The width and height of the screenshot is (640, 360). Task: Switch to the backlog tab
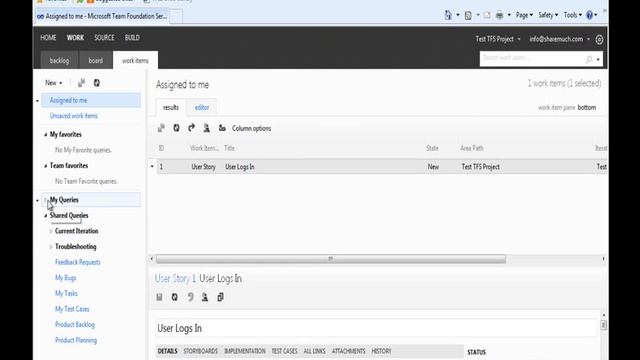pyautogui.click(x=59, y=60)
